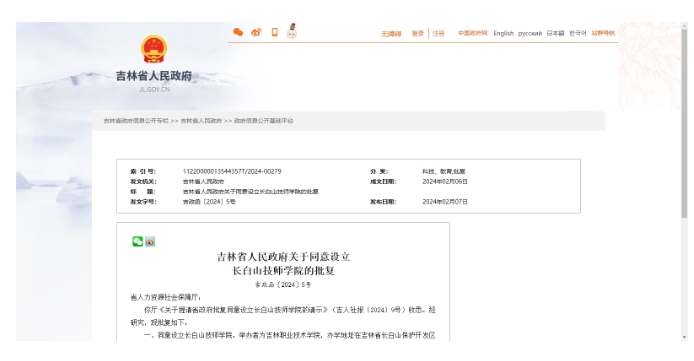Click the cartoon mascot assistant icon
Screen dimensions: 694x361
(292, 31)
